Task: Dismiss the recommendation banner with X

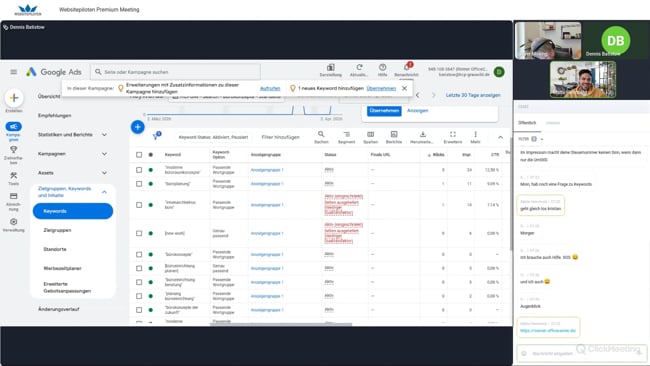Action: coord(404,88)
